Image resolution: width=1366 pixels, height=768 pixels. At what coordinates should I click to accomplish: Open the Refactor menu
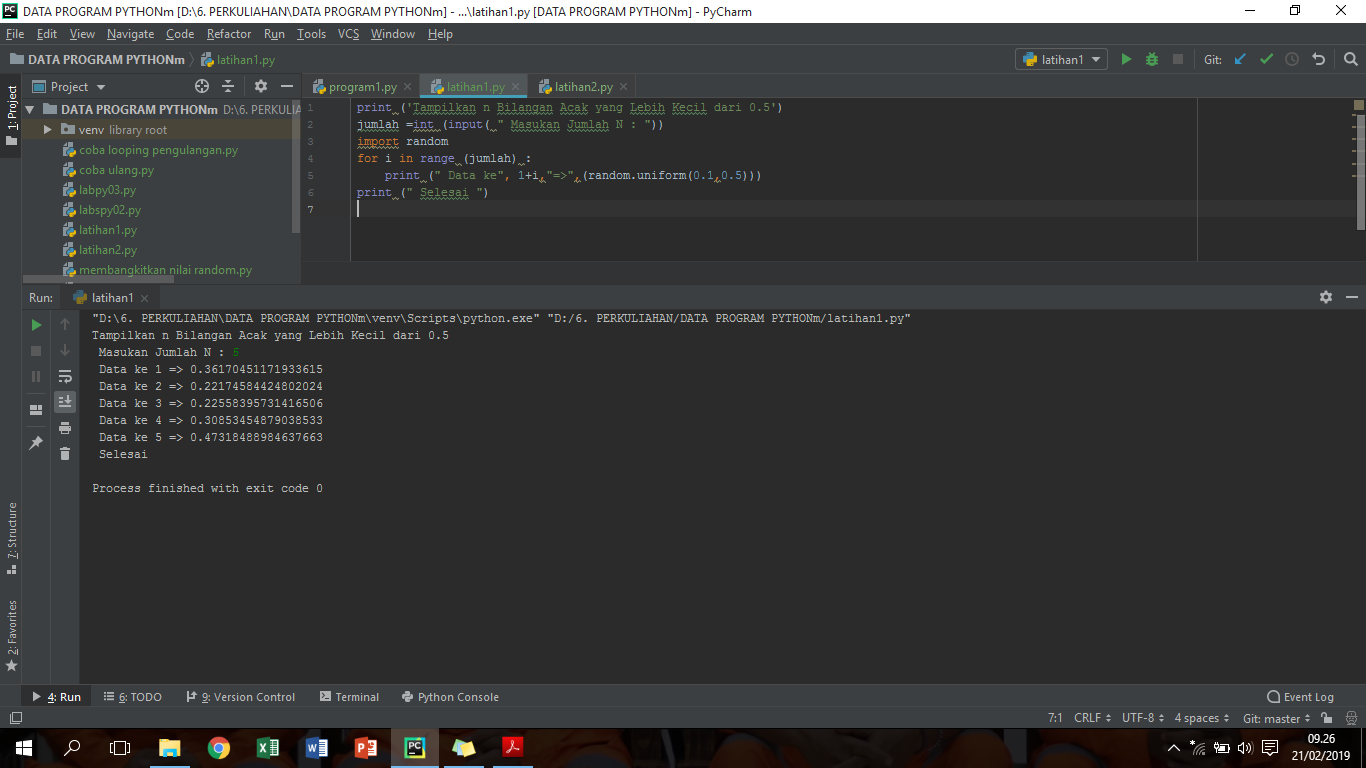pyautogui.click(x=229, y=34)
